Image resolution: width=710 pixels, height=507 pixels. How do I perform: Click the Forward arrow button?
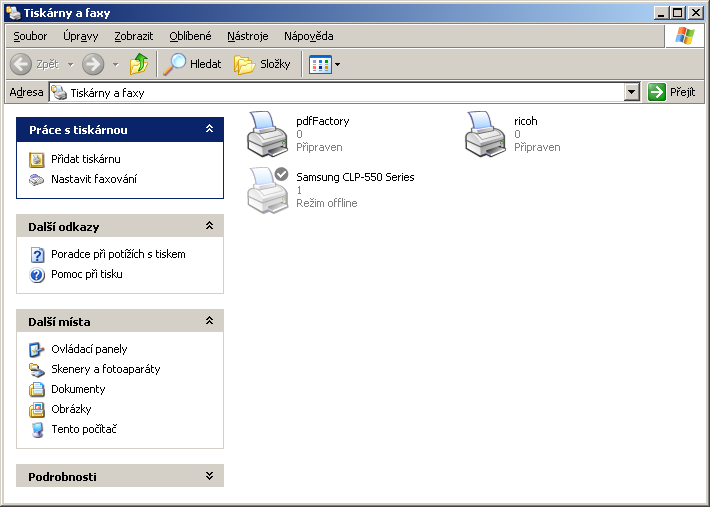pyautogui.click(x=93, y=64)
